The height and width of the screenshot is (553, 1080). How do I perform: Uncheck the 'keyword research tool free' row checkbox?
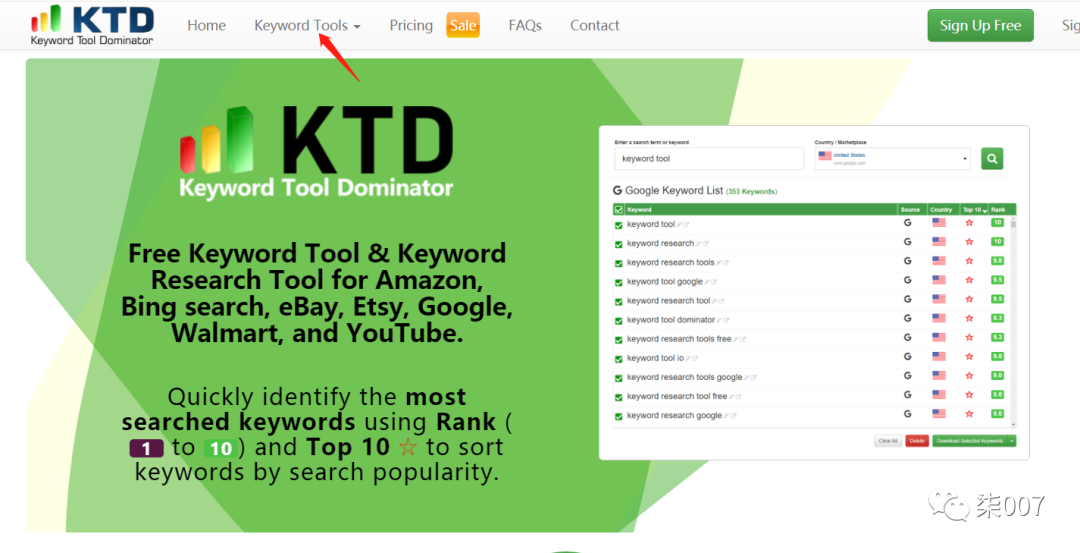(619, 397)
